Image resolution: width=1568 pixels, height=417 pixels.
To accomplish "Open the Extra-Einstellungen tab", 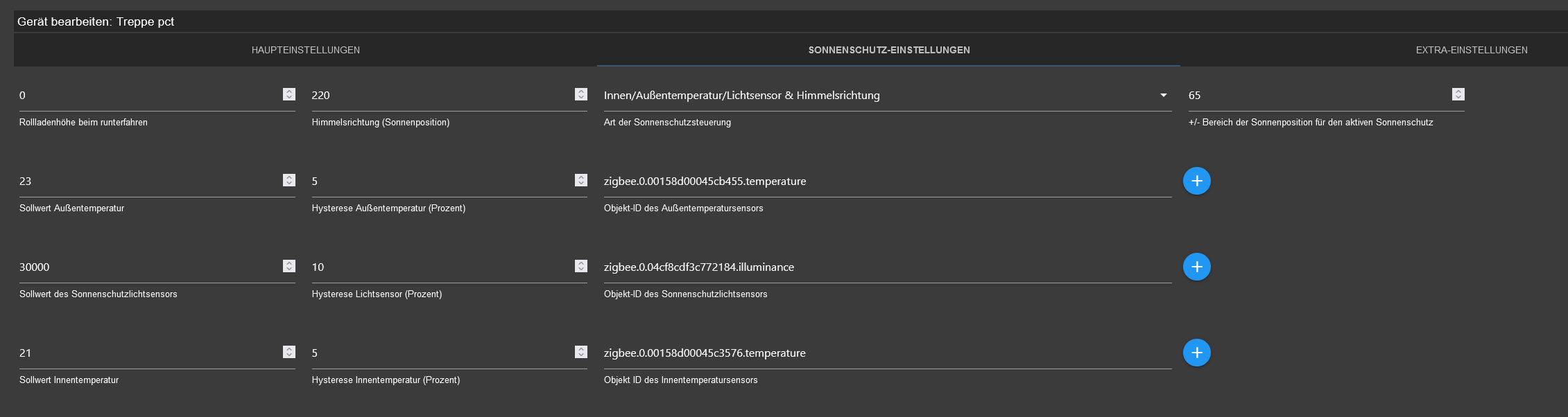I will 1471,50.
